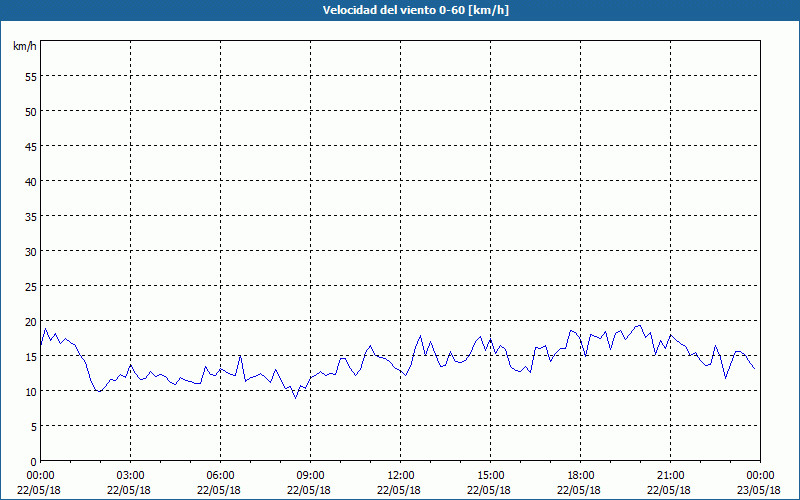Select the 40 value on the y-axis
800x500 pixels.
(31, 182)
